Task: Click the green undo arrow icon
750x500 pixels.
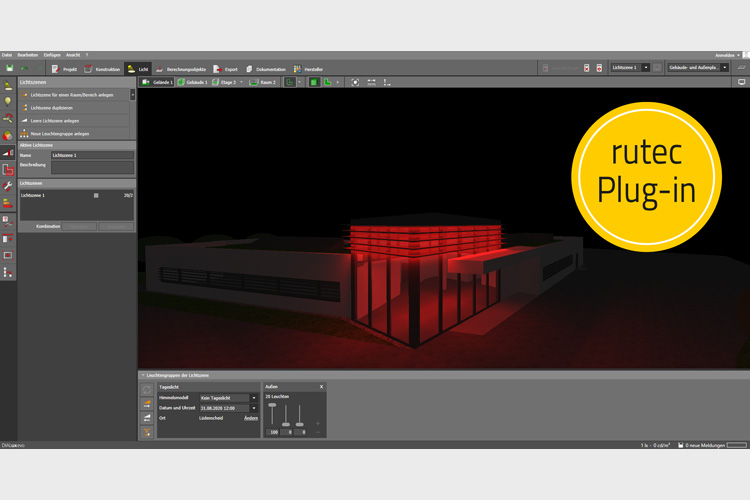Action: [24, 68]
